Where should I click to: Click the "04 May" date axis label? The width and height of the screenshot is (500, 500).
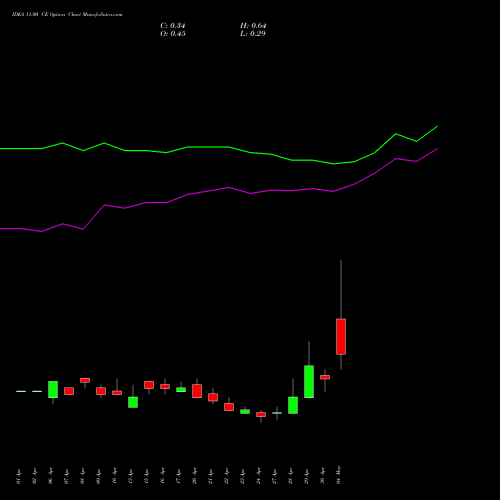pyautogui.click(x=339, y=475)
